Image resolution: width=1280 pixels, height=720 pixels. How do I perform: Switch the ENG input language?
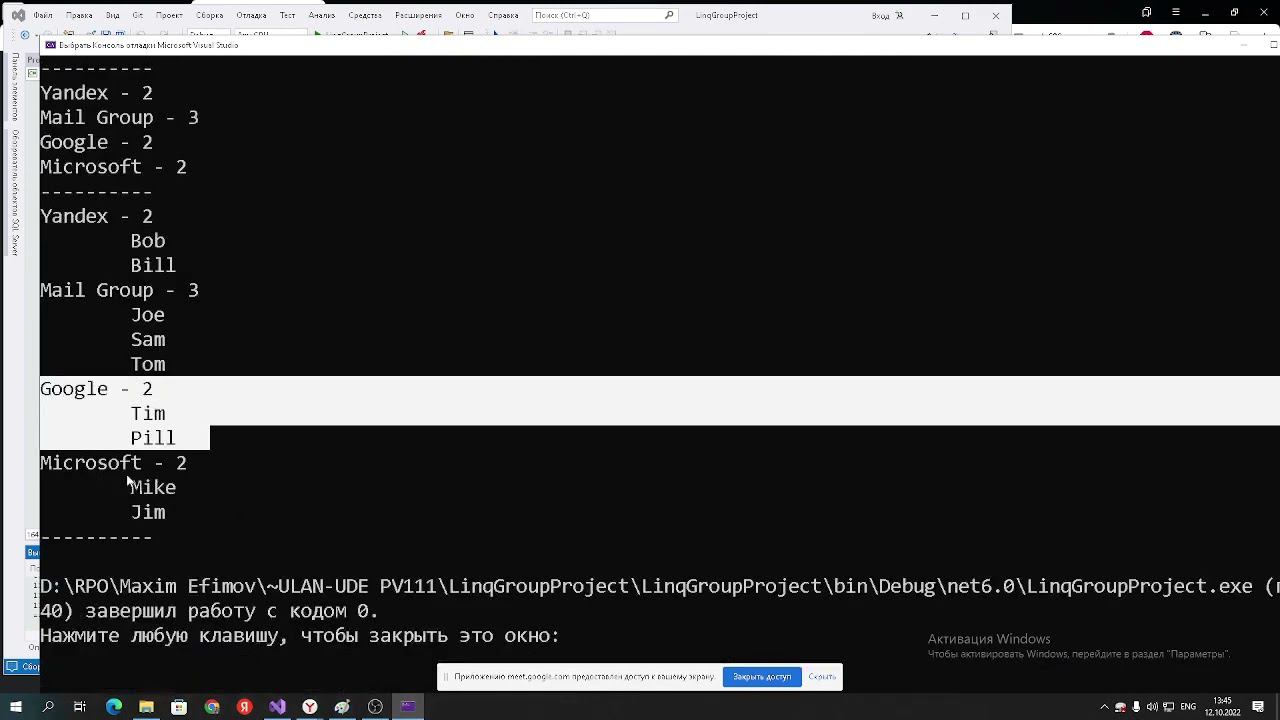1188,707
